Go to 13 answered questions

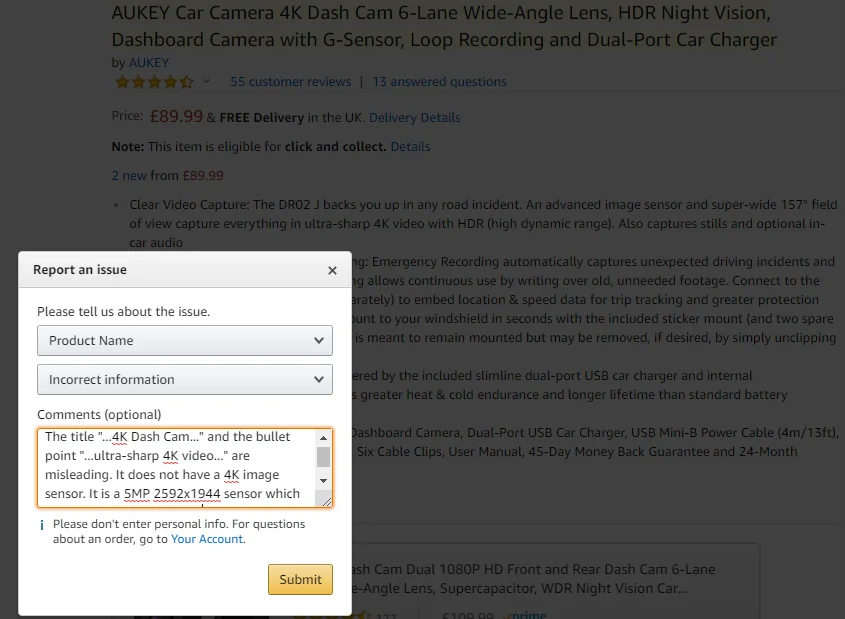pyautogui.click(x=439, y=82)
